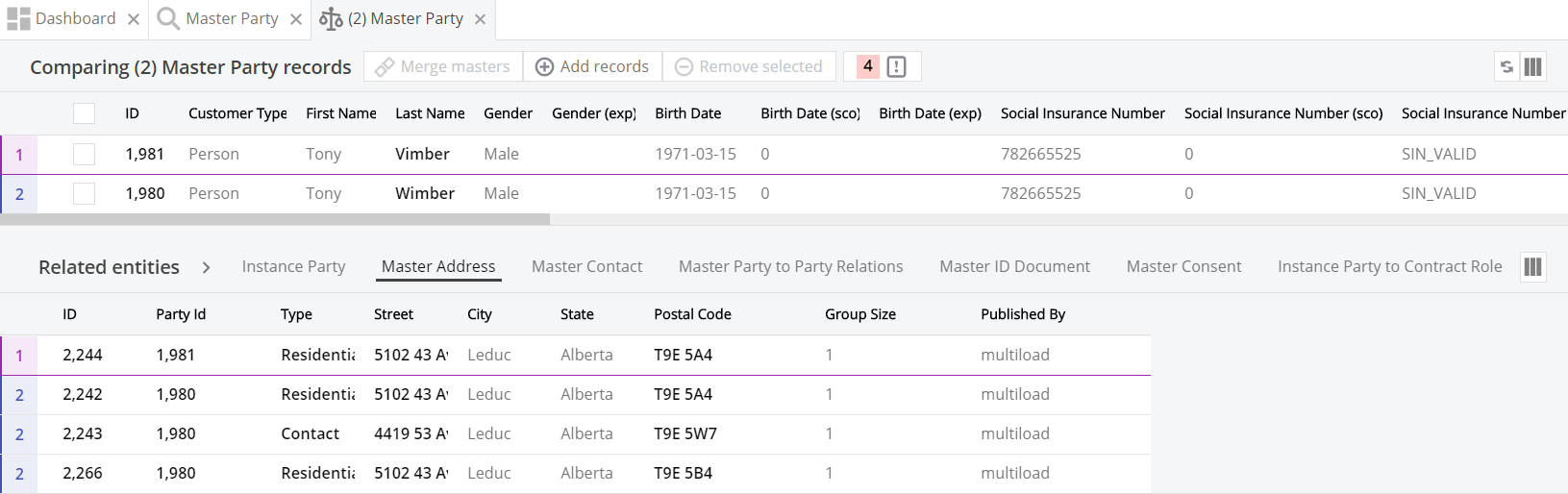Close the Master Party search tab
Screen dimensions: 1568x494
(x=296, y=19)
